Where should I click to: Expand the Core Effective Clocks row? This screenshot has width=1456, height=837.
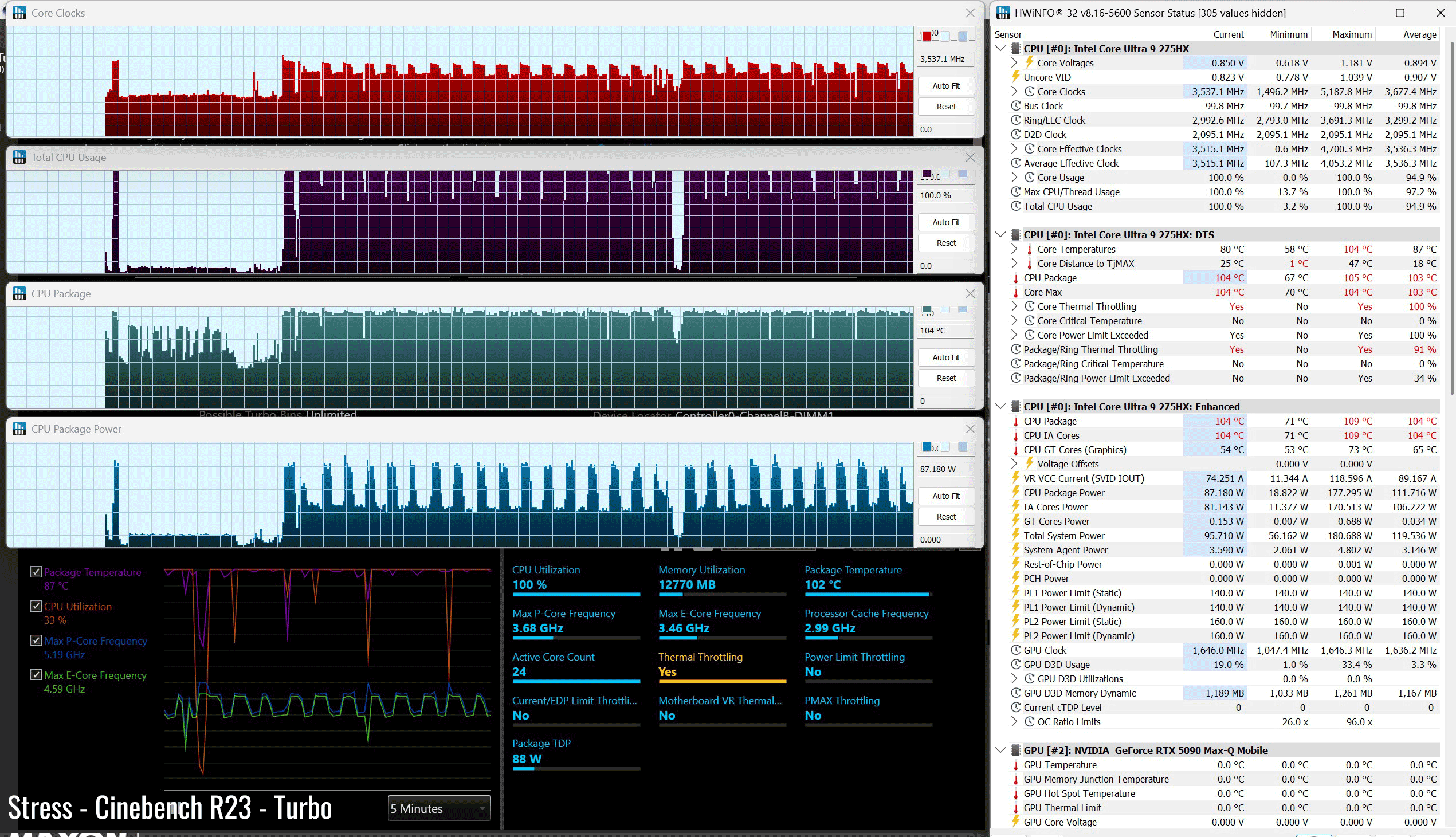pyautogui.click(x=1015, y=149)
